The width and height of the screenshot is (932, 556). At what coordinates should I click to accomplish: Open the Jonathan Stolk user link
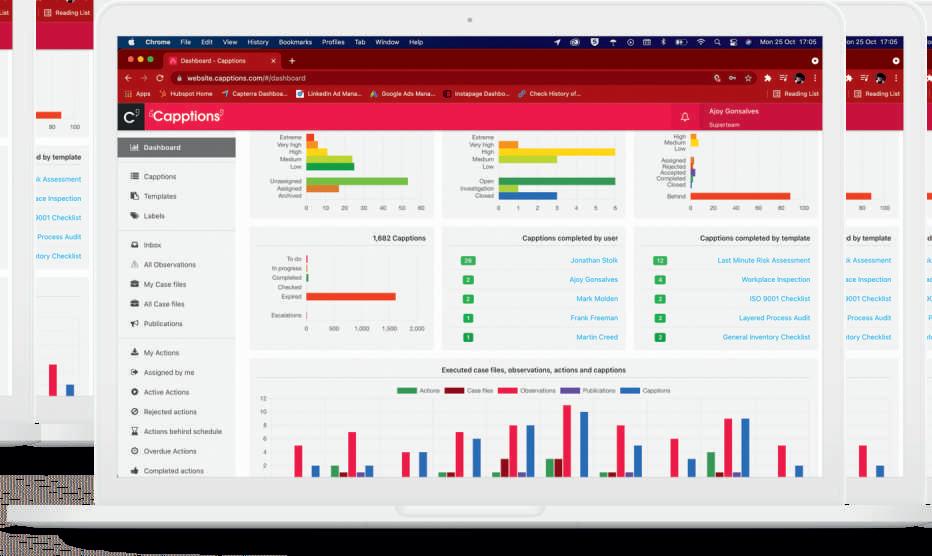click(x=594, y=260)
